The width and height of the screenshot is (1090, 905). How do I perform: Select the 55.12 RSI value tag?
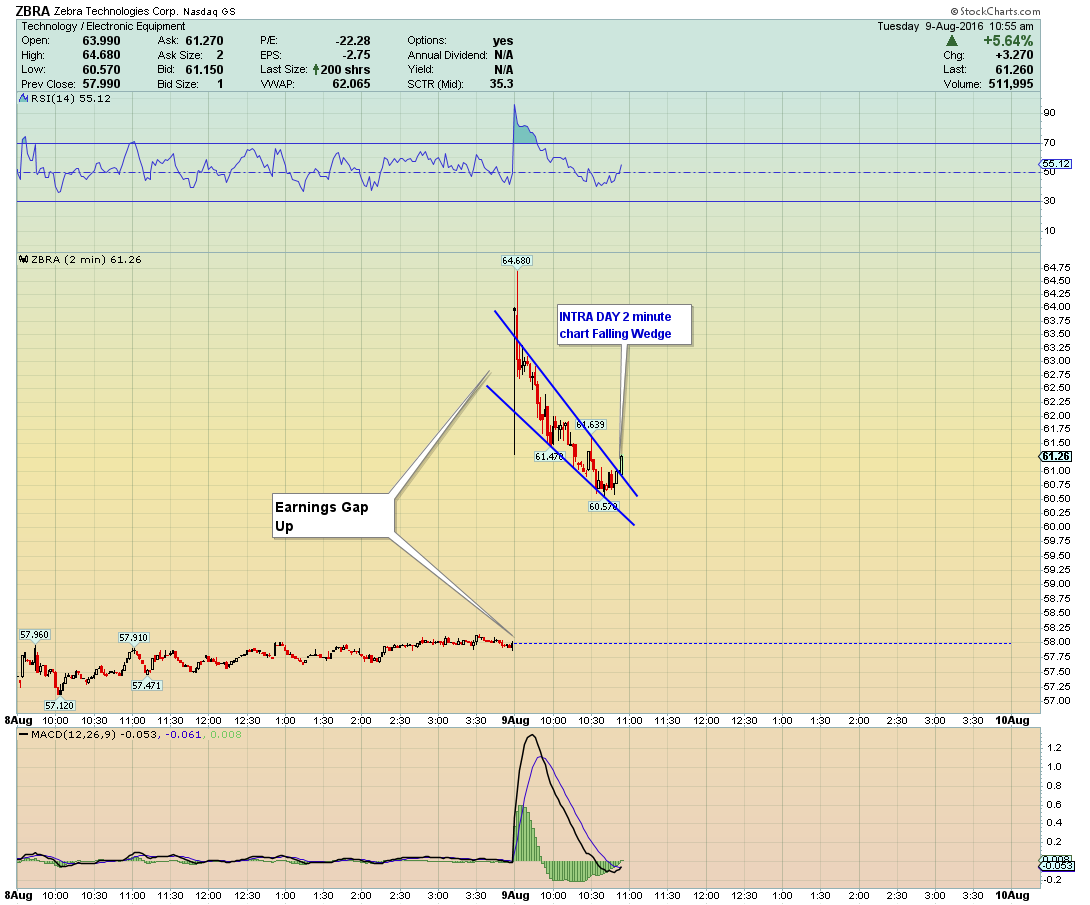coord(1055,164)
